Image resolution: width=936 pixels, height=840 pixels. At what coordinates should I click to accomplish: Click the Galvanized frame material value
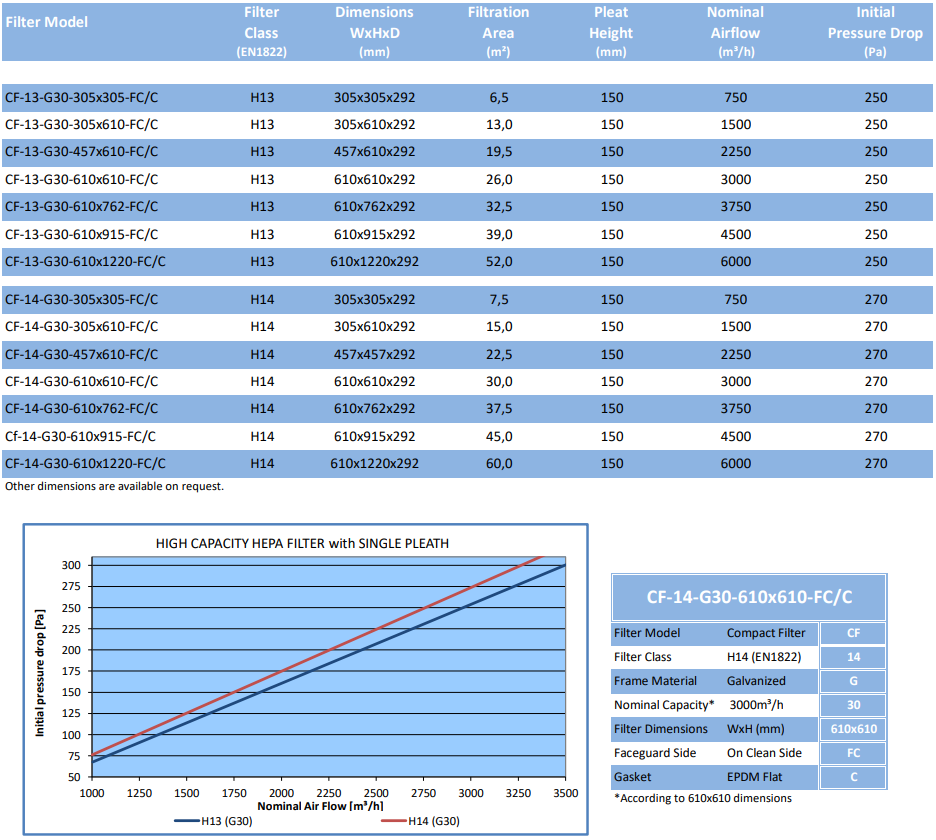coord(756,681)
